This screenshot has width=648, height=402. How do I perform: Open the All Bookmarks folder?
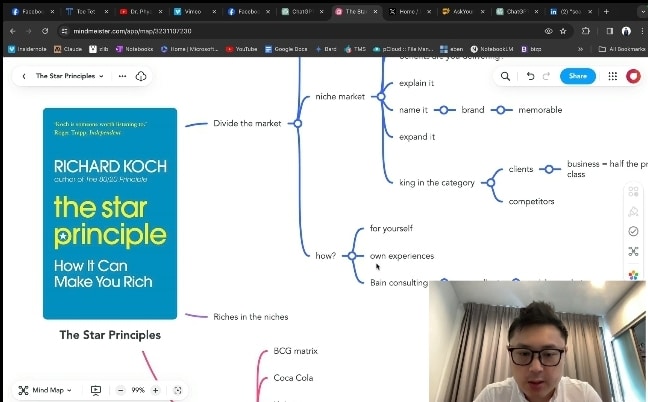coord(622,49)
